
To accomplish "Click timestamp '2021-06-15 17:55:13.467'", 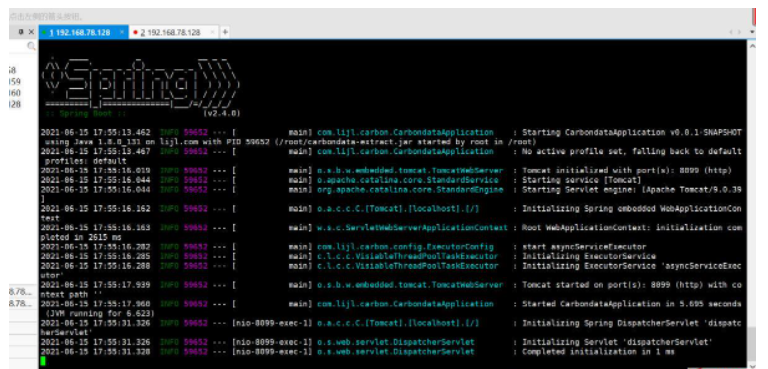I will 96,151.
